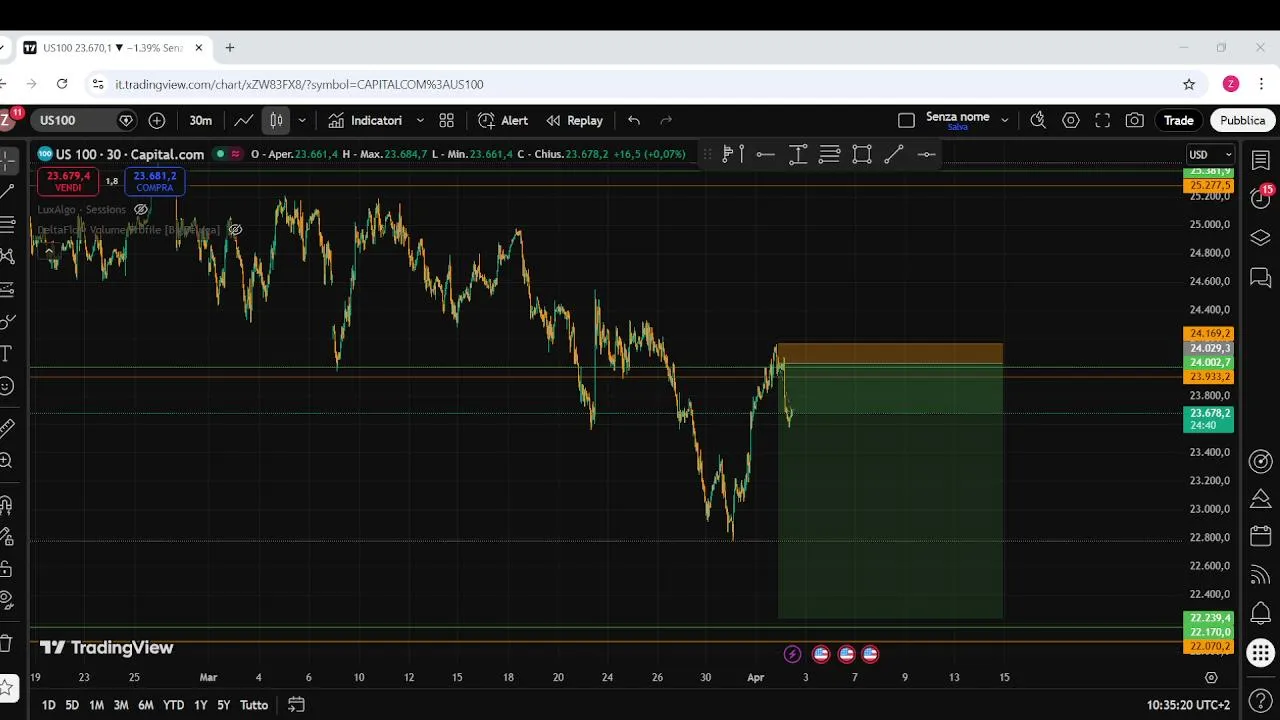Open a new browser tab
1280x720 pixels.
230,47
